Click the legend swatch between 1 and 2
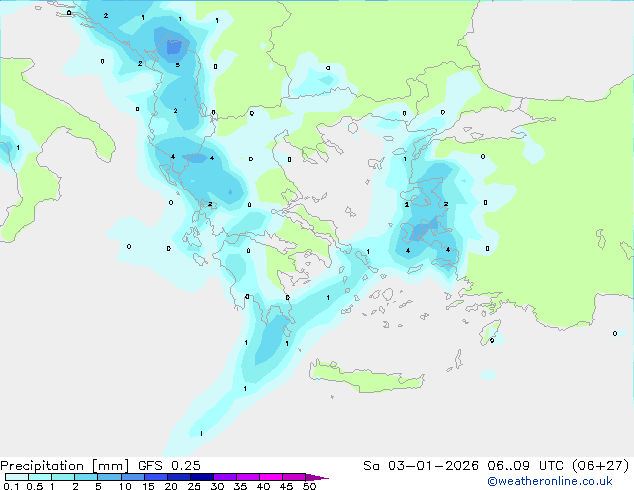The image size is (634, 490). 63,477
